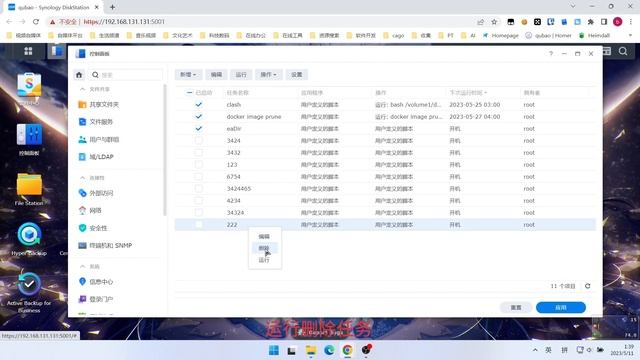
Task: Share this page via address bar icon
Action: (480, 22)
